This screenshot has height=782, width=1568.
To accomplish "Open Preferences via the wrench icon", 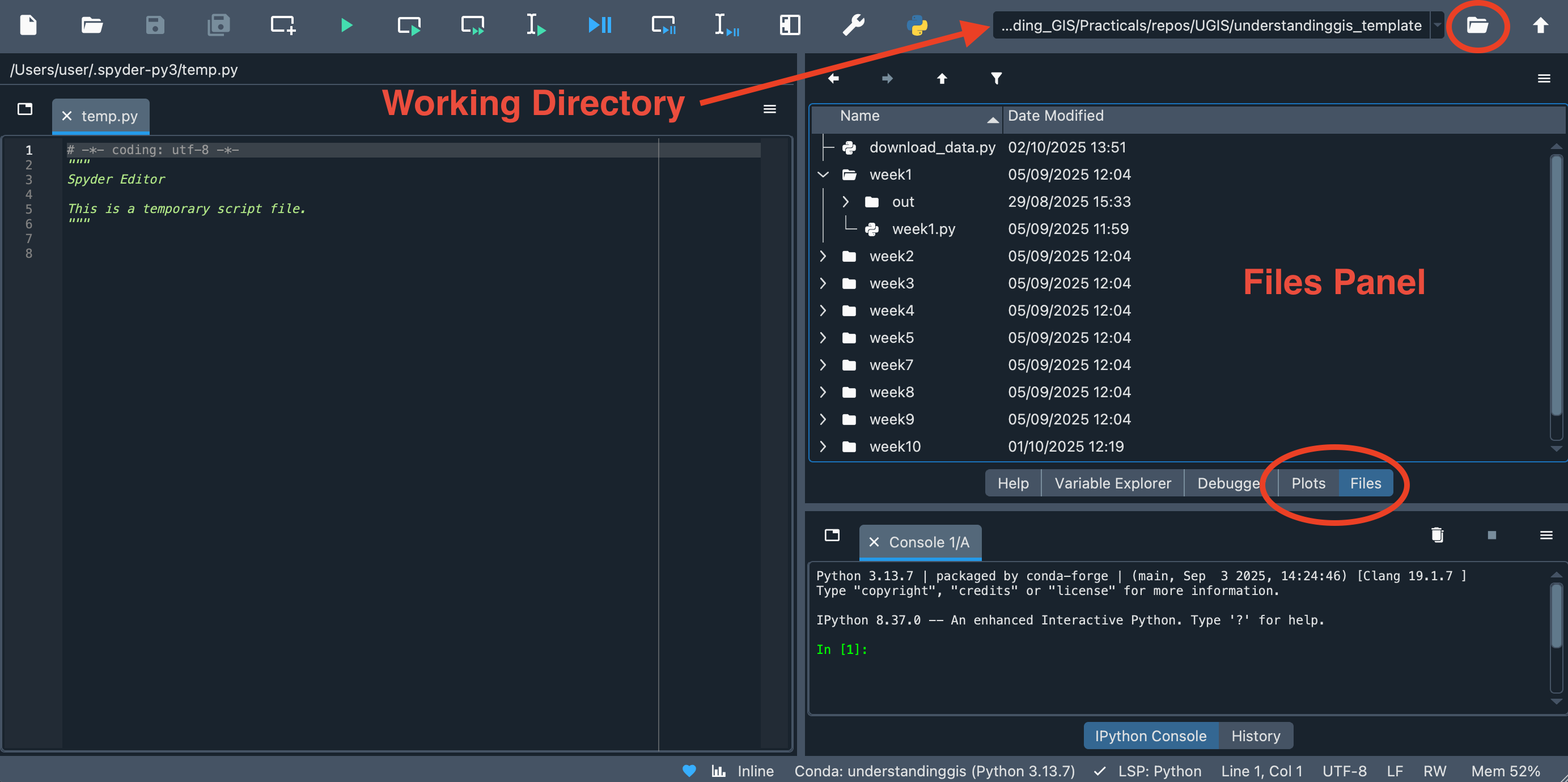I will [x=853, y=25].
